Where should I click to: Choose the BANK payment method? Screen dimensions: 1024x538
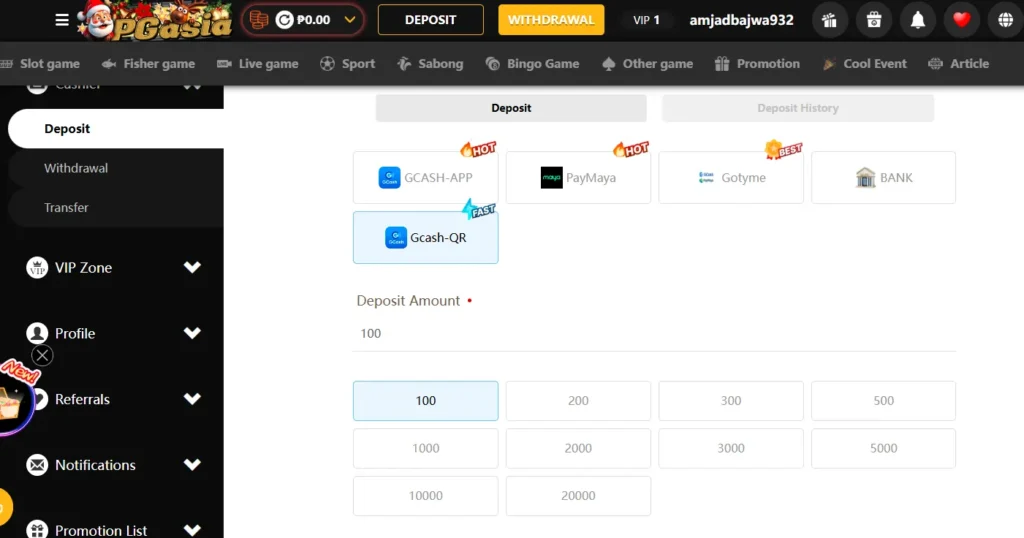tap(884, 178)
